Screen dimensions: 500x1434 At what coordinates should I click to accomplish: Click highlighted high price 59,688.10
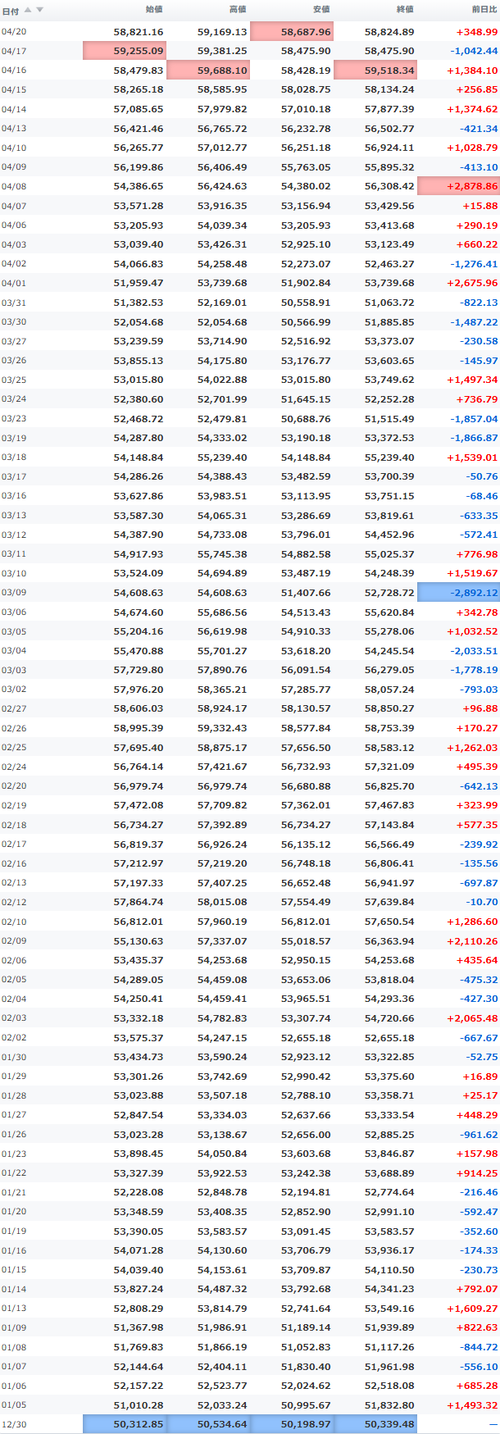tap(208, 68)
